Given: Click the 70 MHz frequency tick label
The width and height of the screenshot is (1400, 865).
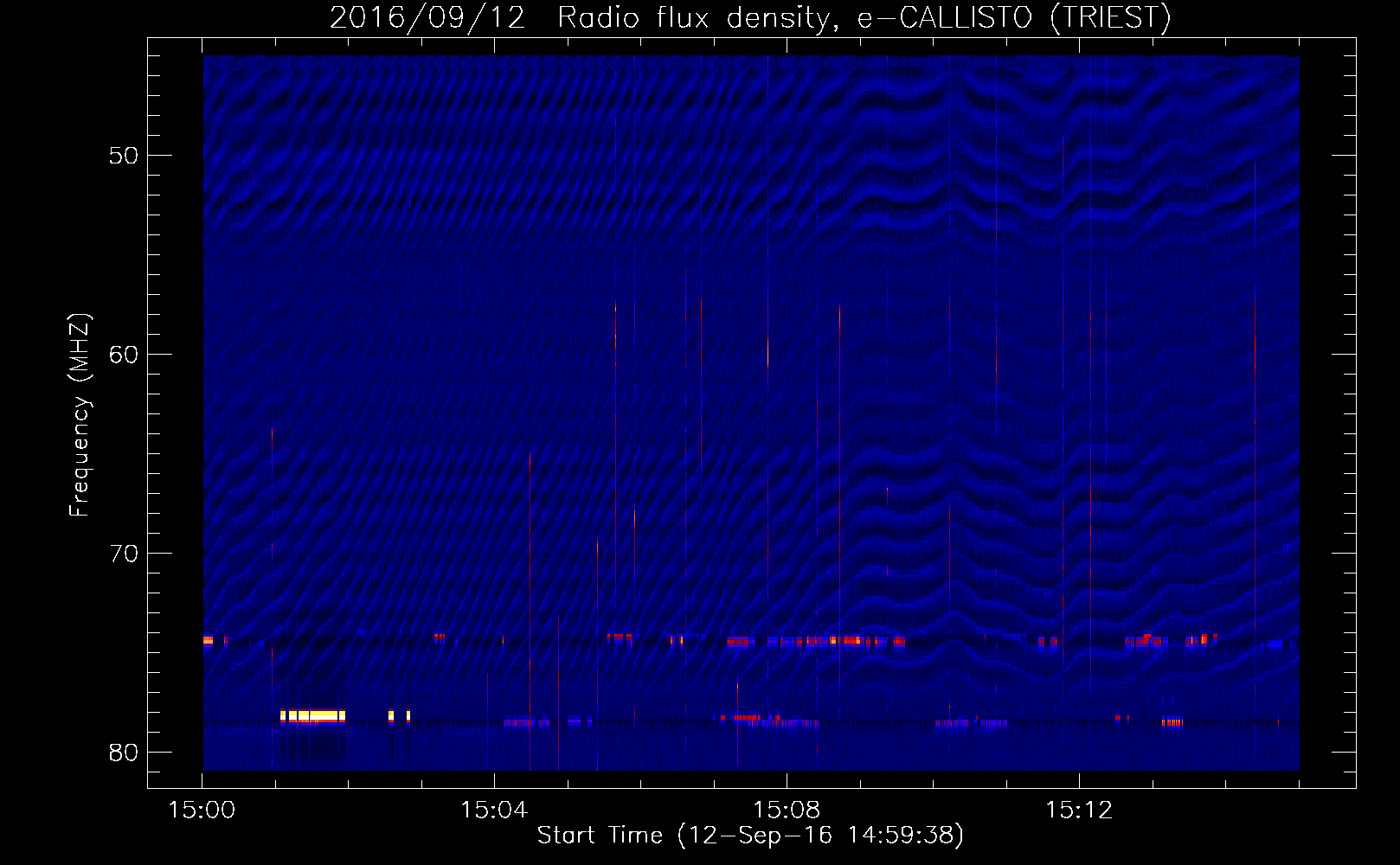Looking at the screenshot, I should (x=125, y=553).
